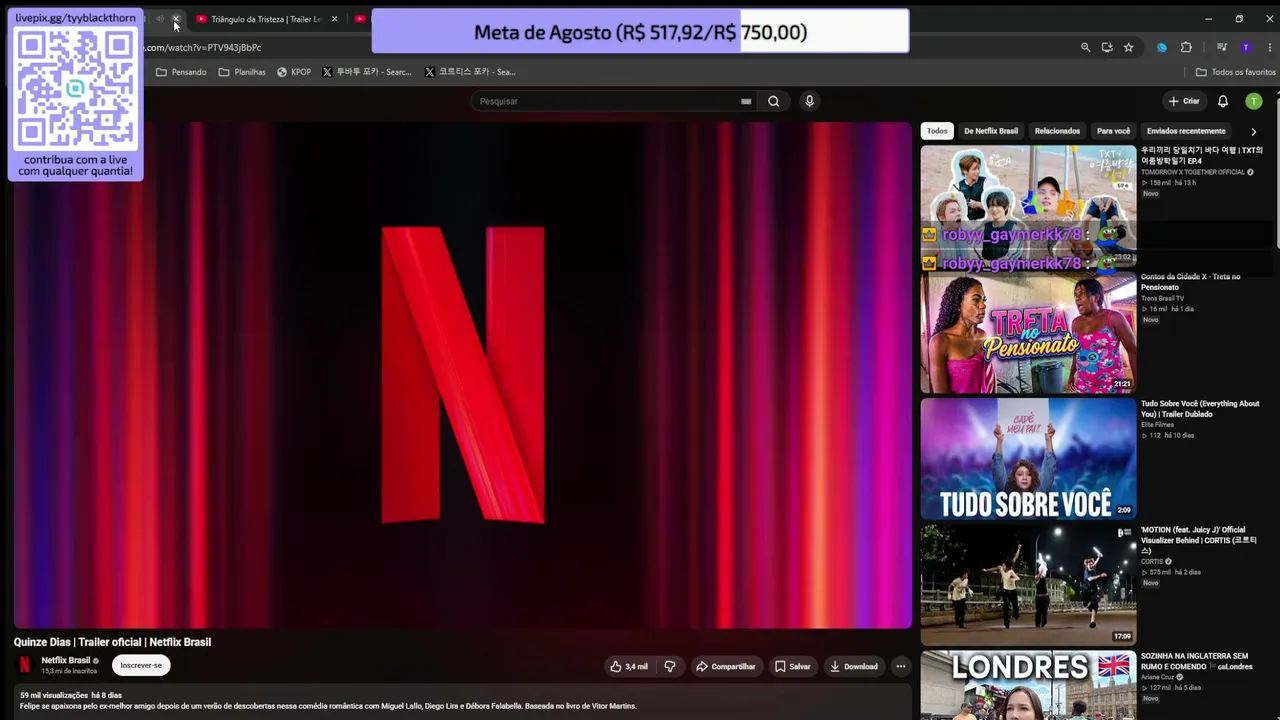Screen dimensions: 1280x720
Task: Open the Netflix Brasil channel name link
Action: [66, 660]
